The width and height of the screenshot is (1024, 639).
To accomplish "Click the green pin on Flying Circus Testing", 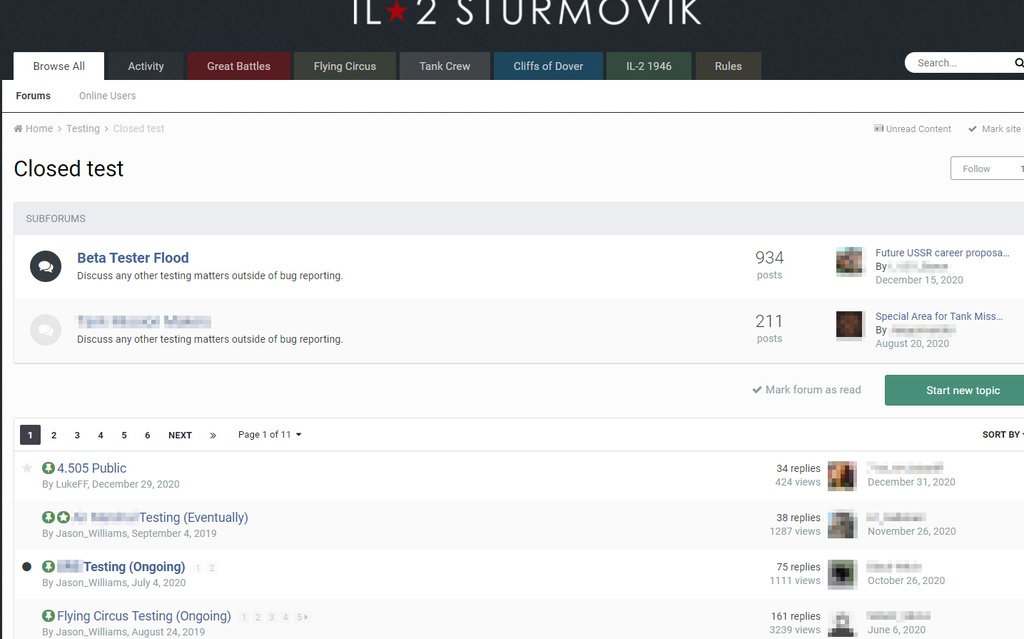I will [x=48, y=616].
